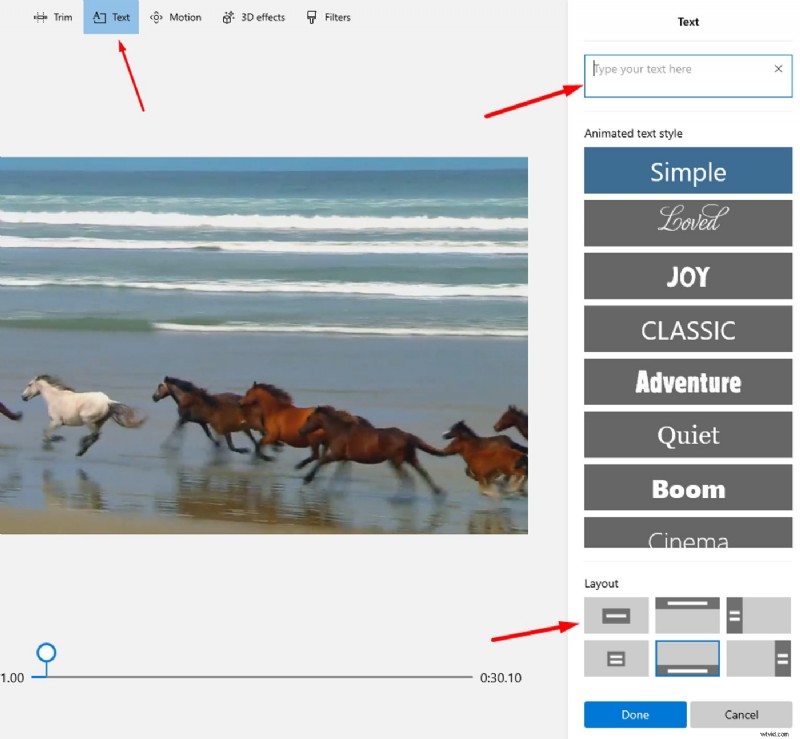Open the 3D effects tool
The width and height of the screenshot is (800, 739).
point(253,17)
